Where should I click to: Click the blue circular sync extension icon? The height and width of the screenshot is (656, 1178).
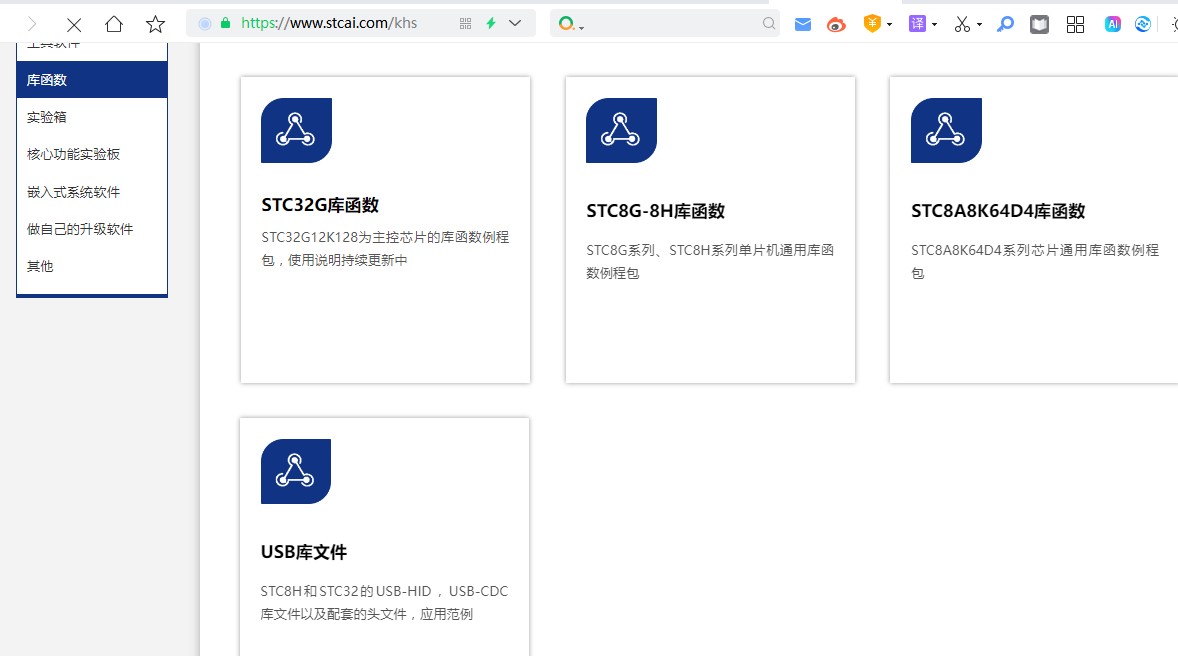click(x=1143, y=24)
